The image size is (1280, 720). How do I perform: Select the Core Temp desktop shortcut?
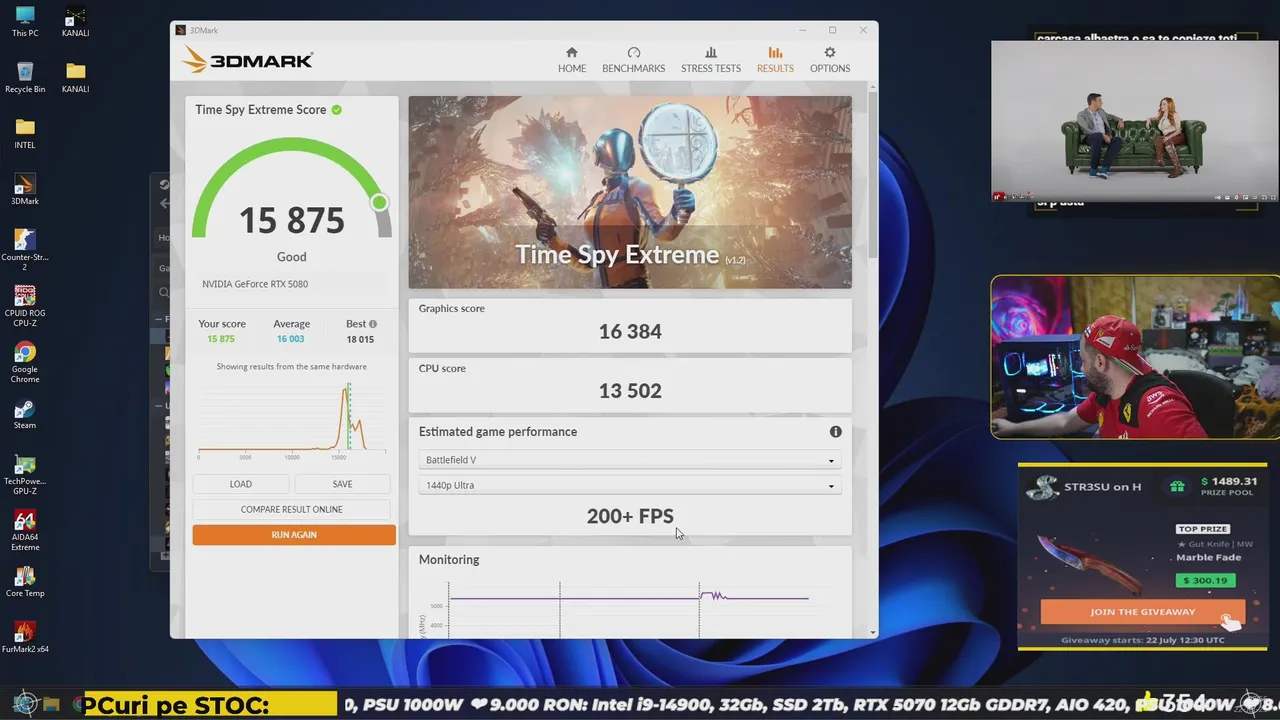tap(25, 582)
